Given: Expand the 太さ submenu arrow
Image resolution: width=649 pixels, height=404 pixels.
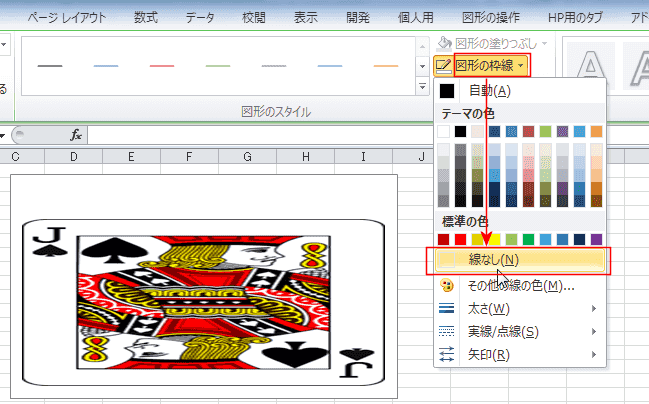Looking at the screenshot, I should point(594,309).
